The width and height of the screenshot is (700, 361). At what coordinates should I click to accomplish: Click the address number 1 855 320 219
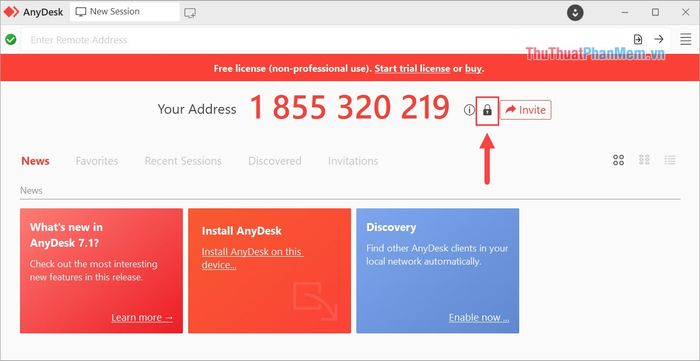pyautogui.click(x=350, y=108)
